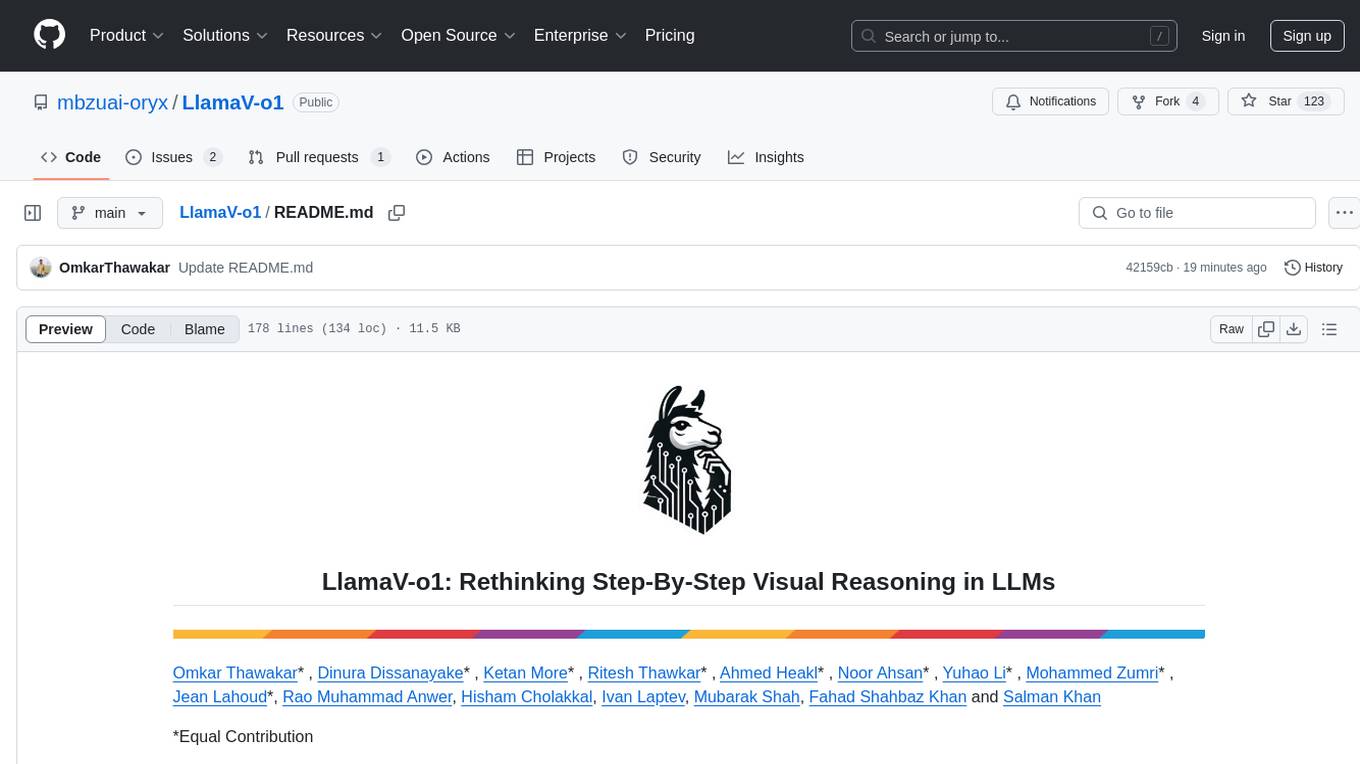This screenshot has height=764, width=1360.
Task: Open commit hash 42159cb
Action: point(1149,267)
